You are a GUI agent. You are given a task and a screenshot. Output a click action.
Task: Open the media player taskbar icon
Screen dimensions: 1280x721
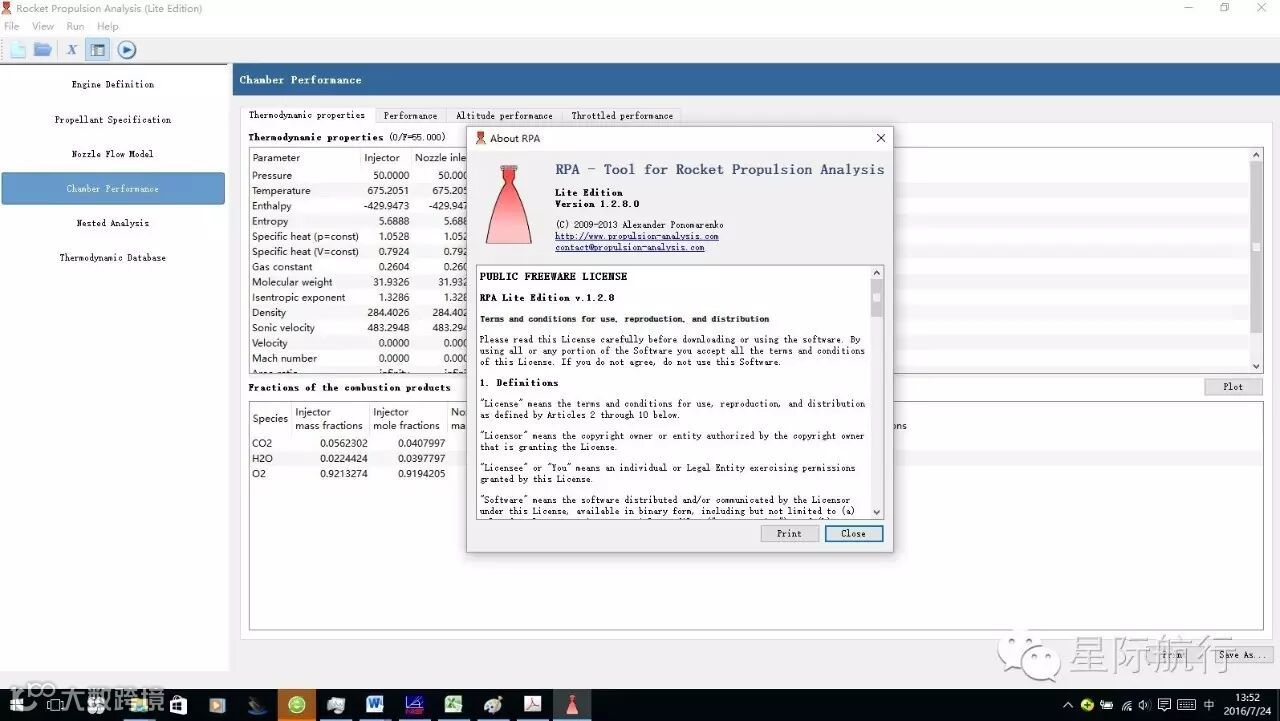217,705
